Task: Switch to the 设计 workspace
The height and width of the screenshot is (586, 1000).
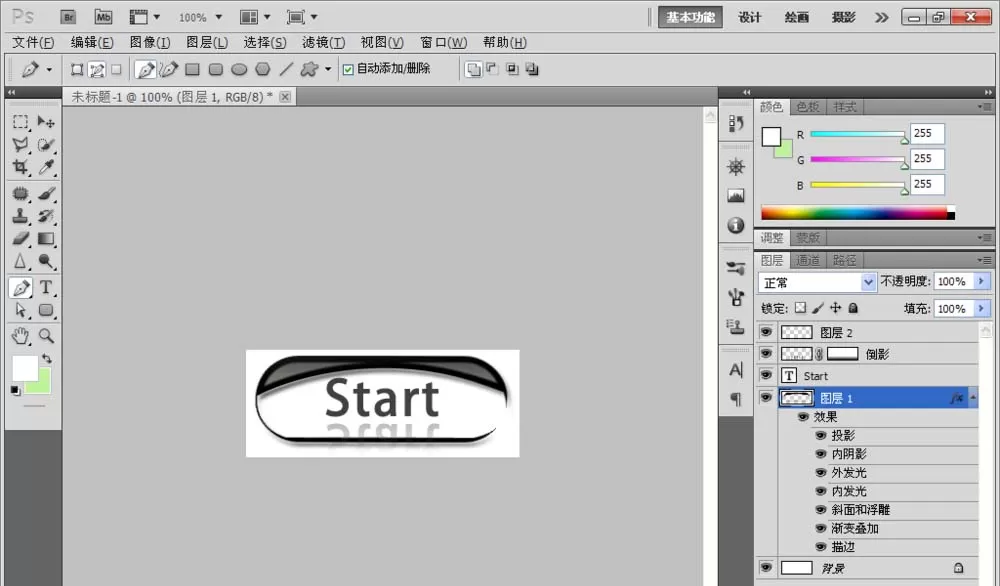Action: tap(749, 17)
